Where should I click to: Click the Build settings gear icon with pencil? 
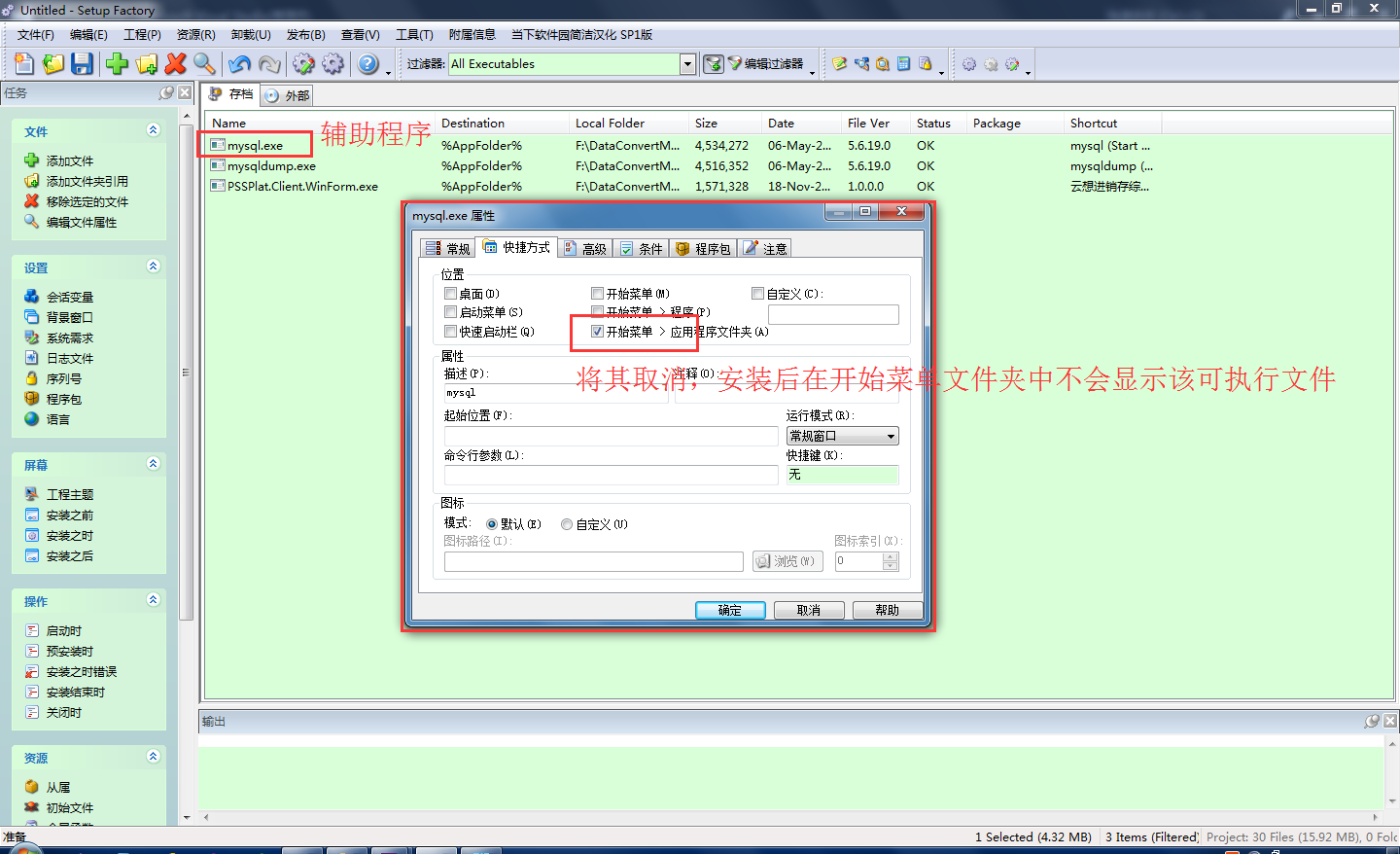point(304,64)
